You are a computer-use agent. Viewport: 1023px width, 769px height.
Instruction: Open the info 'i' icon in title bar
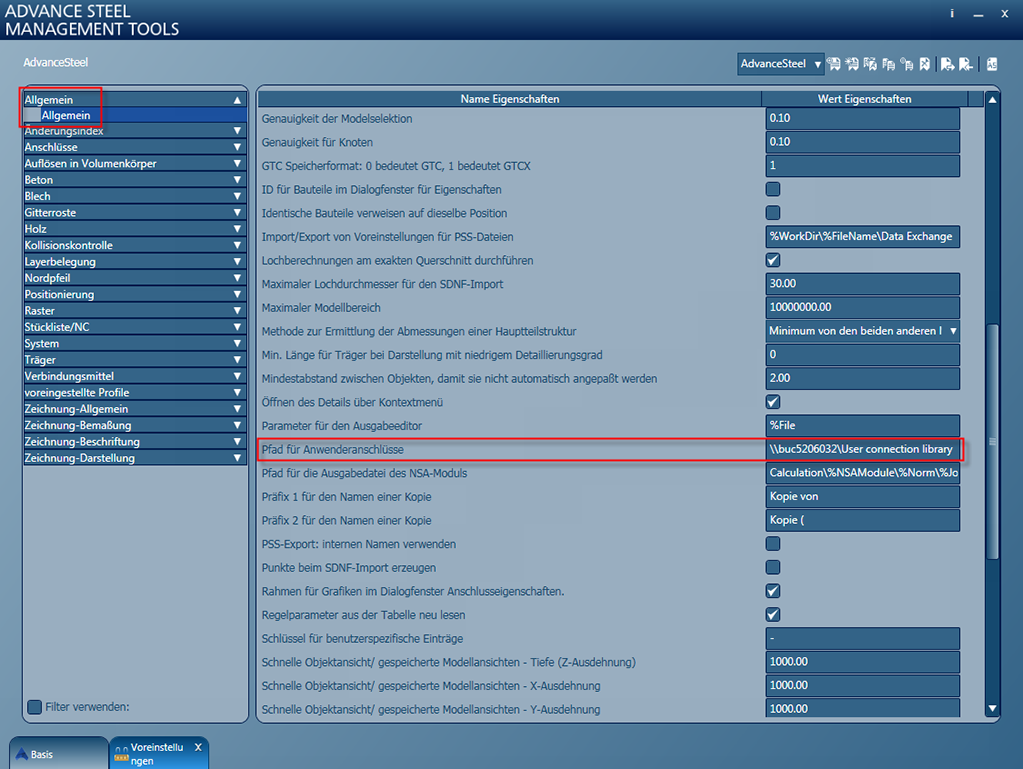pyautogui.click(x=952, y=14)
